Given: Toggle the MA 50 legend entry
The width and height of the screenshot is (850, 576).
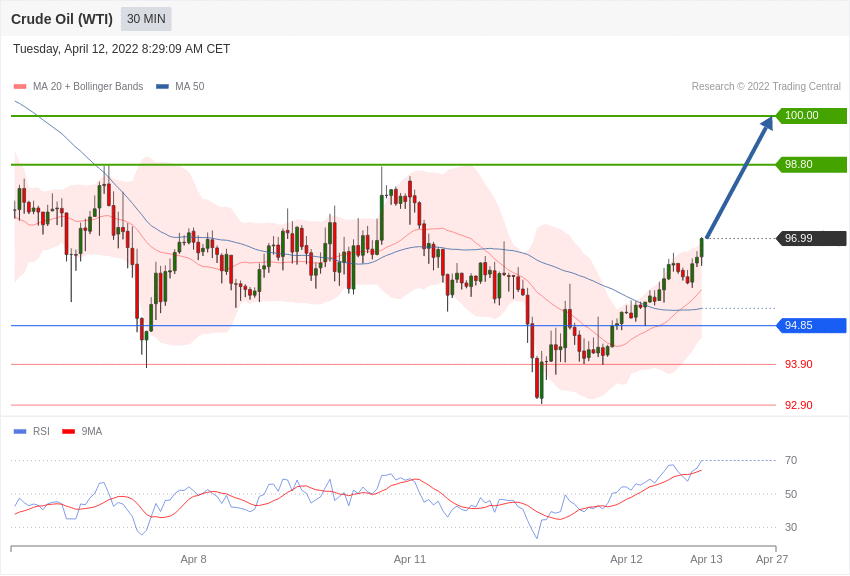Looking at the screenshot, I should coord(180,86).
